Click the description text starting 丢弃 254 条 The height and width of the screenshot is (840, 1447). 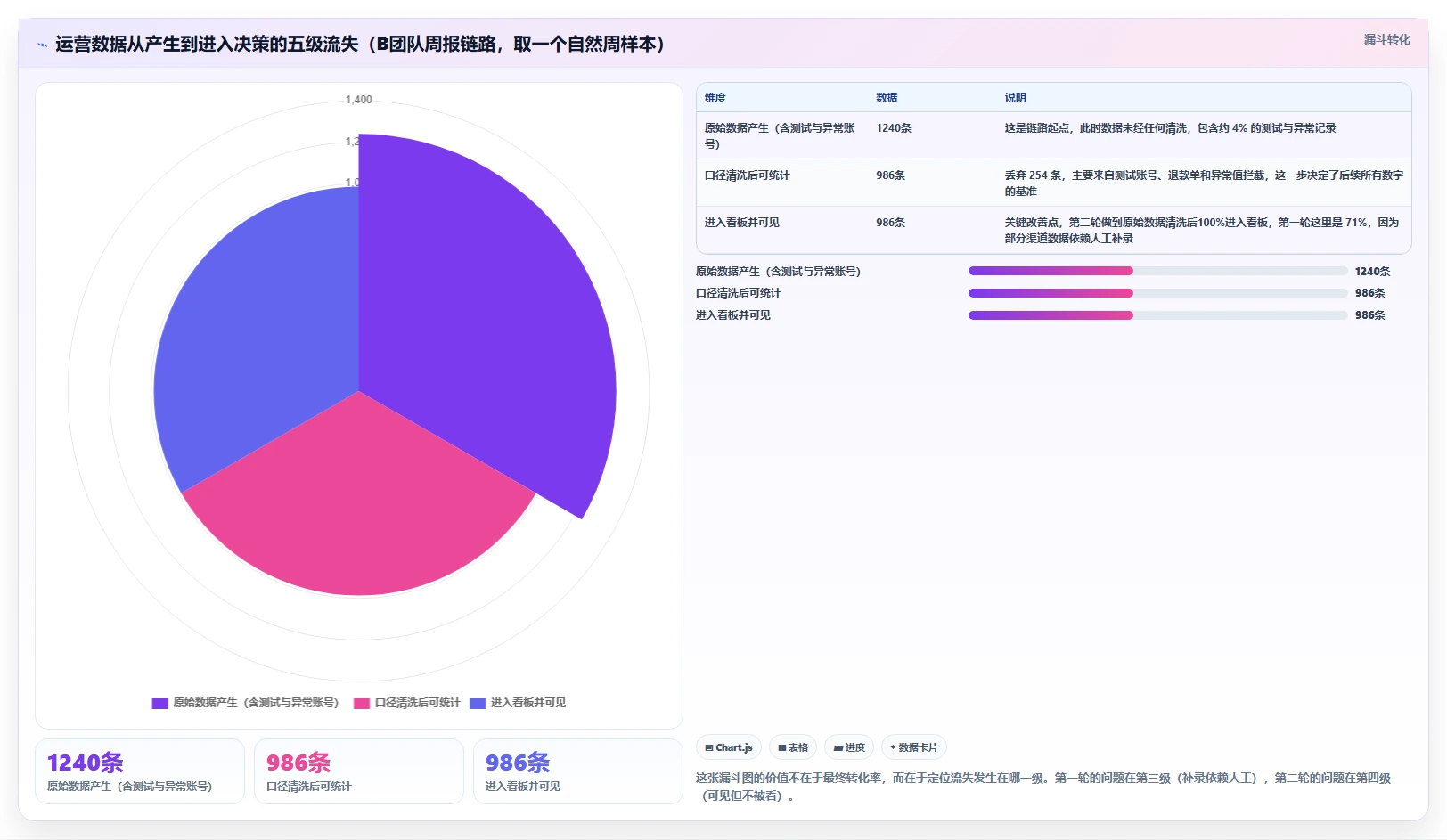point(1204,183)
